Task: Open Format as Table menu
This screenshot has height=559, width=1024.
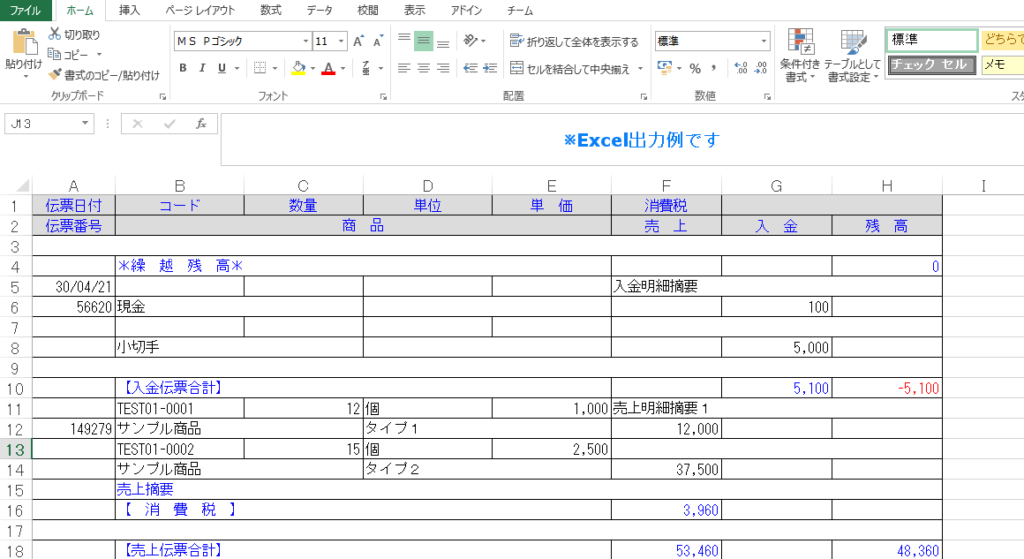Action: pos(852,56)
